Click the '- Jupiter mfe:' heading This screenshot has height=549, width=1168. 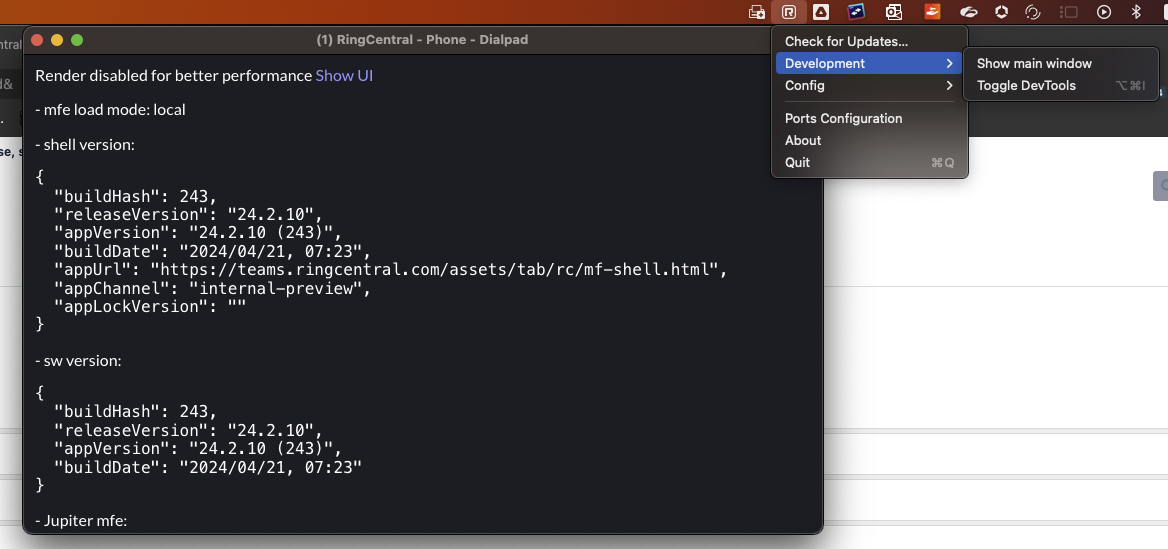[x=81, y=521]
